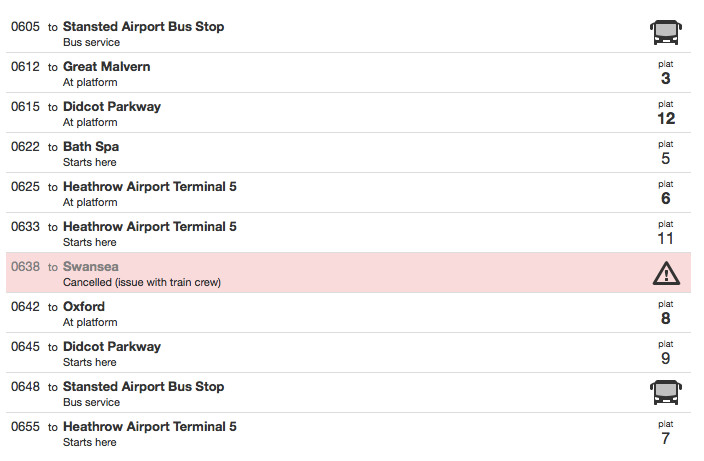Click platform 8 indicator for Oxford
Viewport: 704px width, 461px height.
pos(665,318)
